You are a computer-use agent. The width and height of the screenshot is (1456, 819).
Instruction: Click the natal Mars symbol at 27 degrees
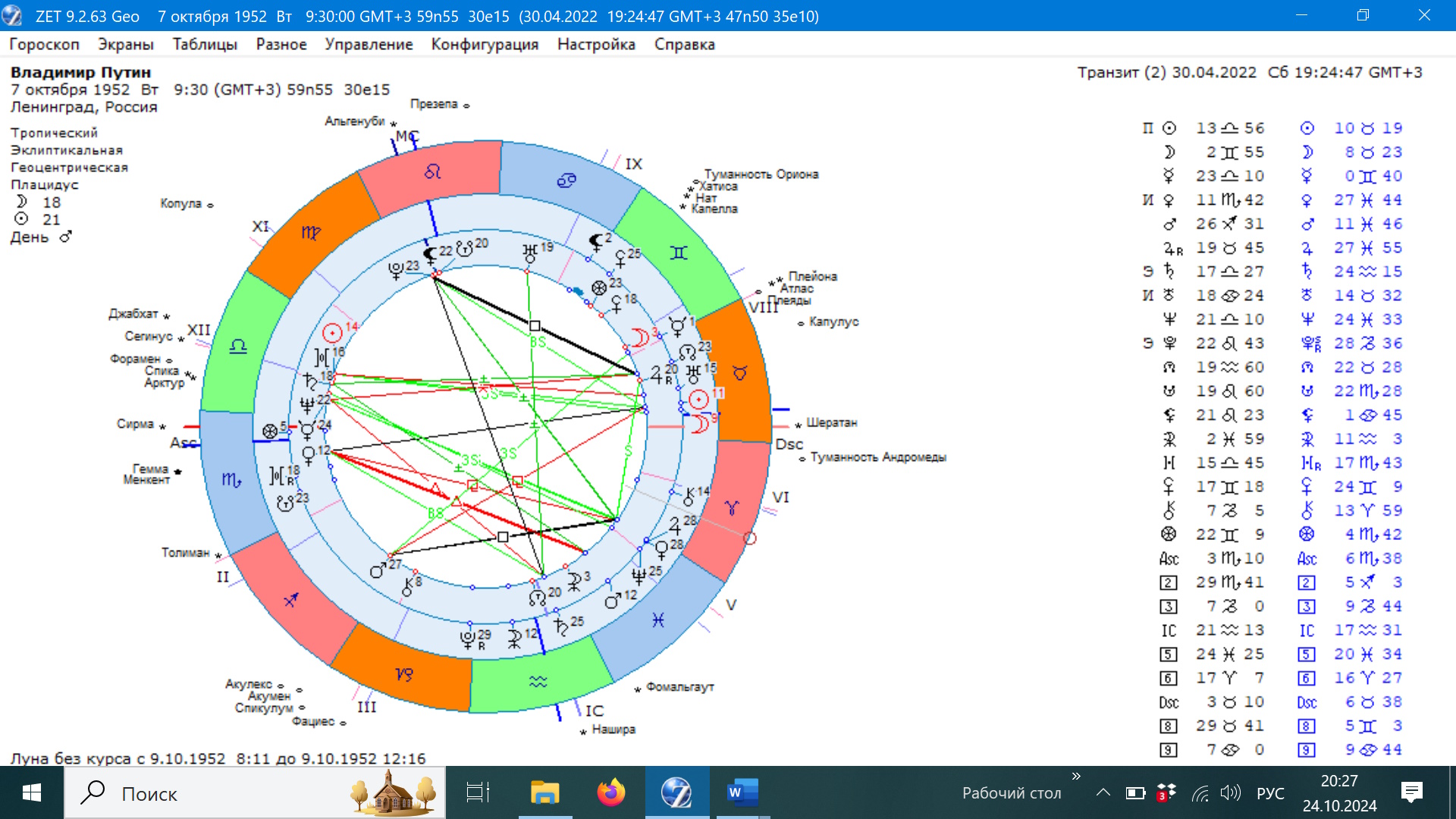pyautogui.click(x=377, y=571)
